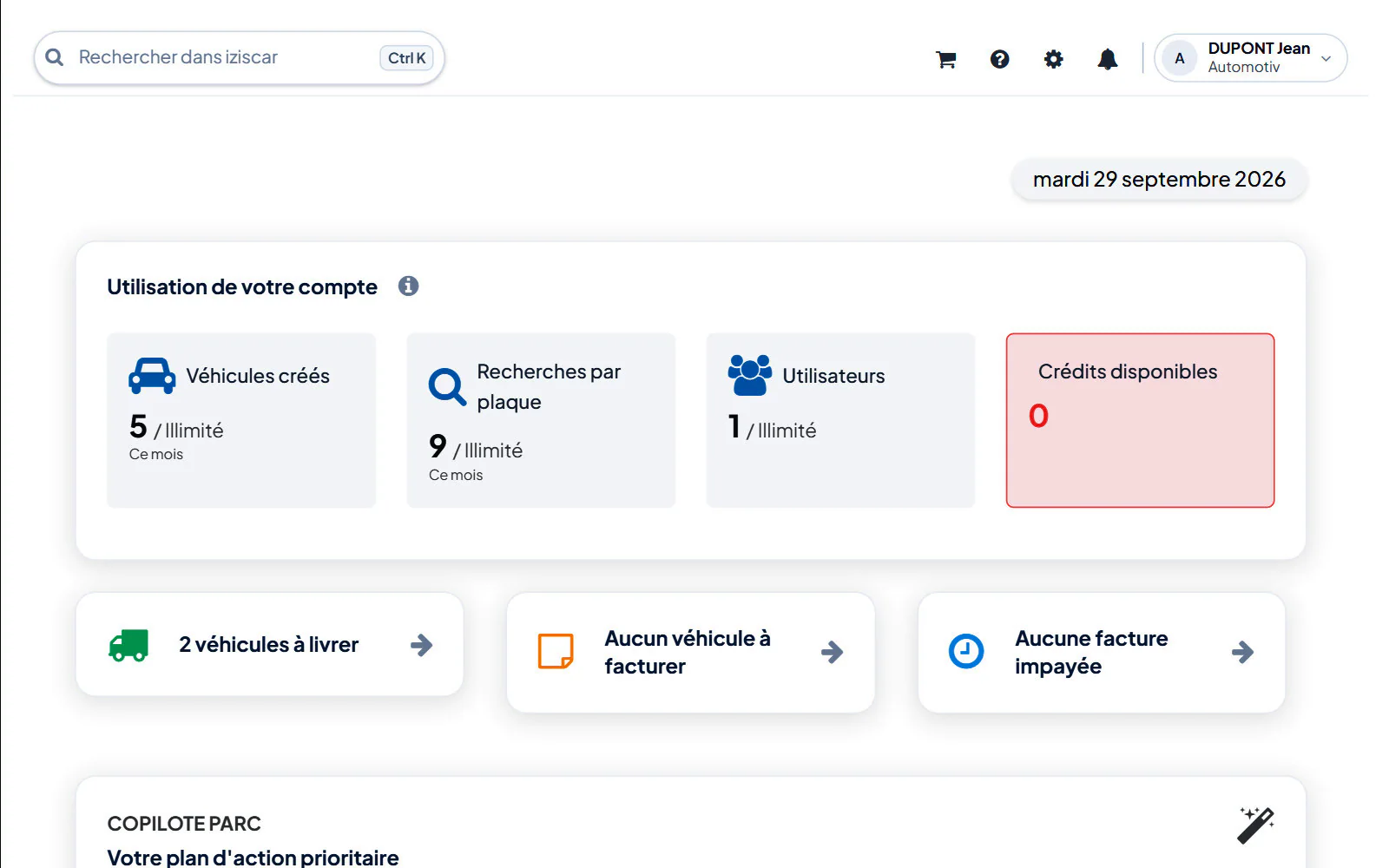Open the shopping cart icon
The height and width of the screenshot is (868, 1389).
tap(946, 59)
